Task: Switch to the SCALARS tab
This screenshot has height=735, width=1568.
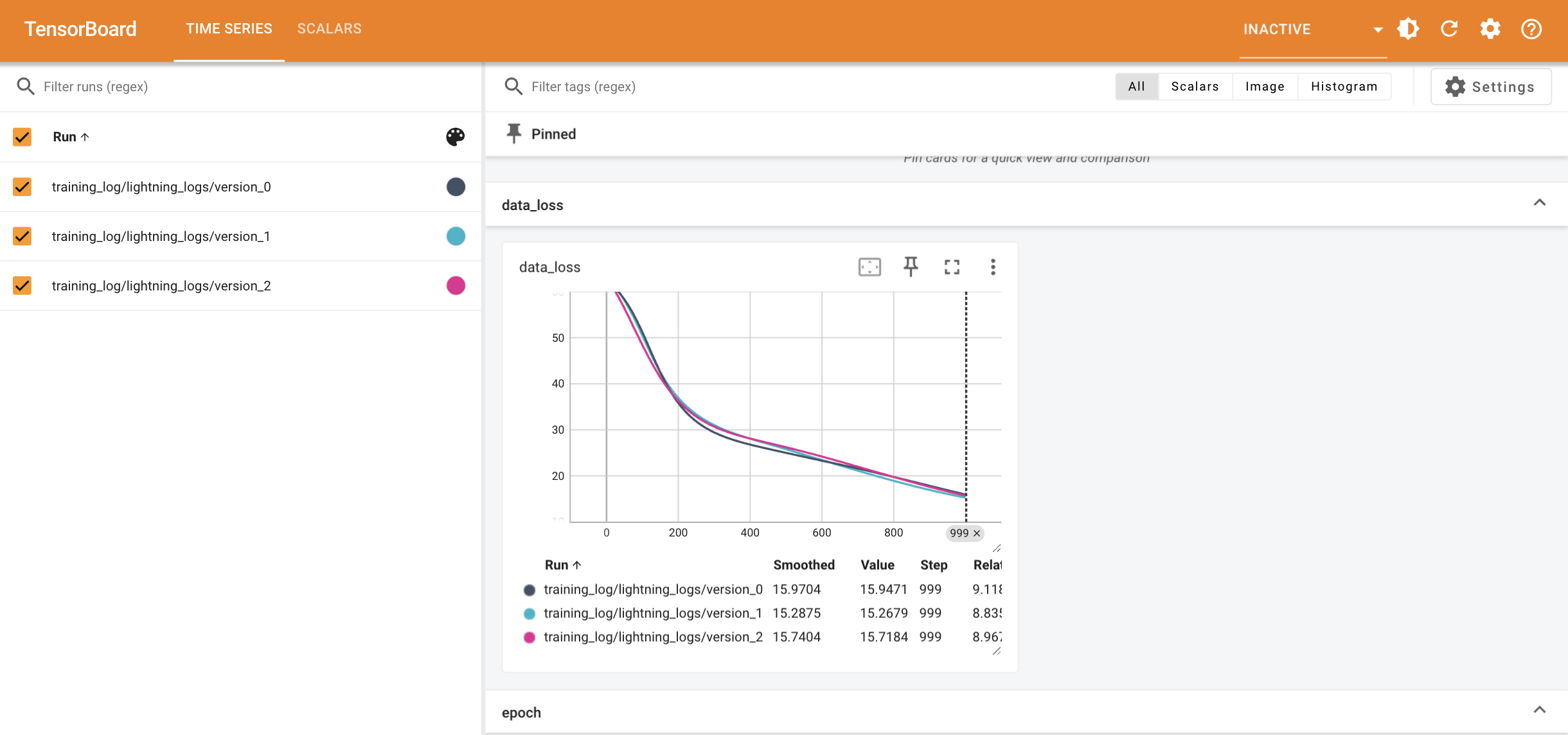Action: coord(329,29)
